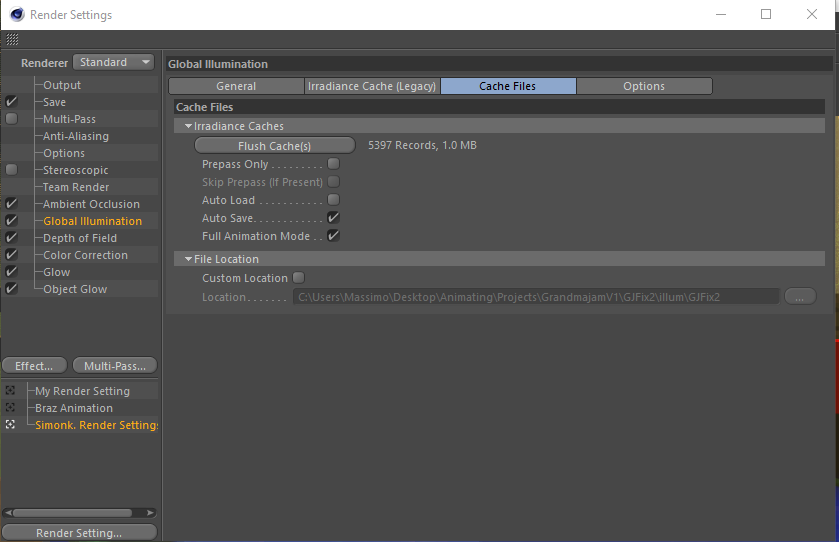The height and width of the screenshot is (542, 839).
Task: Disable the Color Correction checkbox
Action: pos(11,255)
